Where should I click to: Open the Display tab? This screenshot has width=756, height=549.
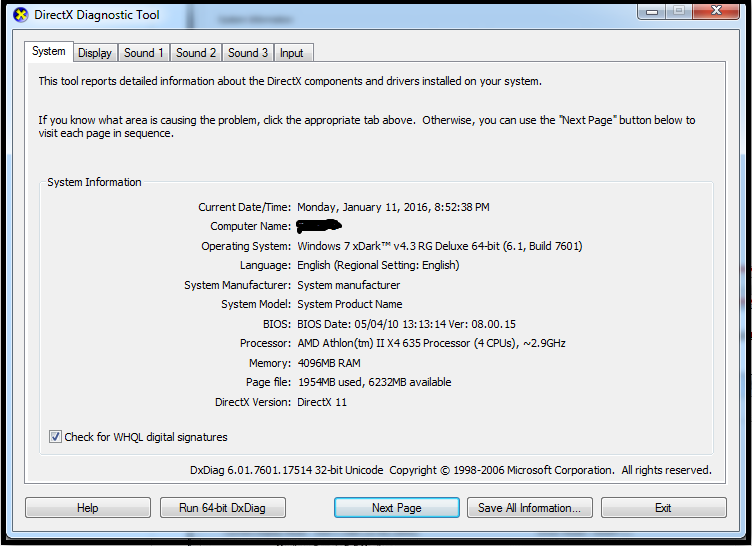[x=94, y=53]
